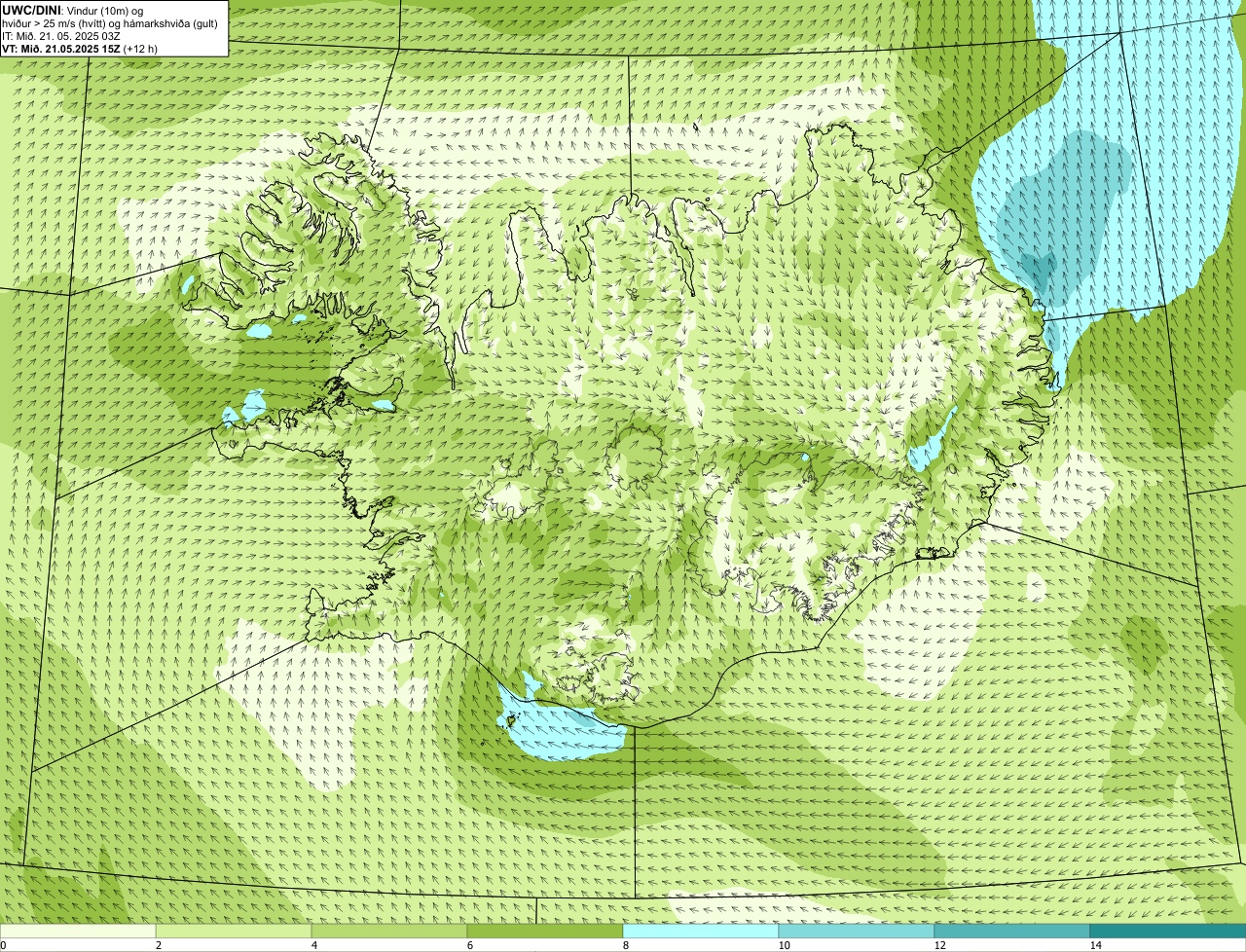The height and width of the screenshot is (952, 1246).
Task: Click the valid time "VT: Mið. 21.05.2025 15Z"
Action: click(x=60, y=48)
